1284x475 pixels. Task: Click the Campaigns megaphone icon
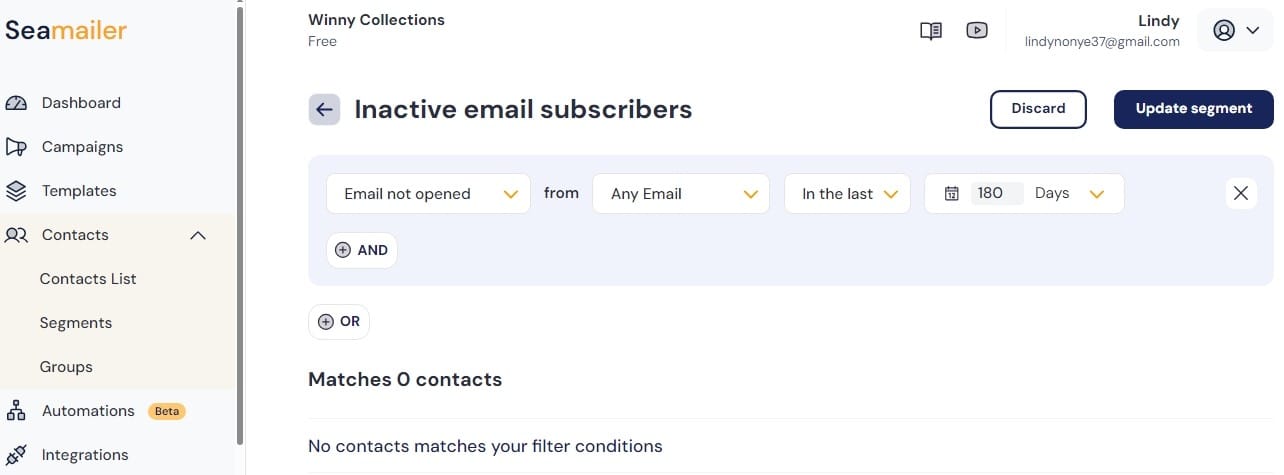click(x=16, y=147)
